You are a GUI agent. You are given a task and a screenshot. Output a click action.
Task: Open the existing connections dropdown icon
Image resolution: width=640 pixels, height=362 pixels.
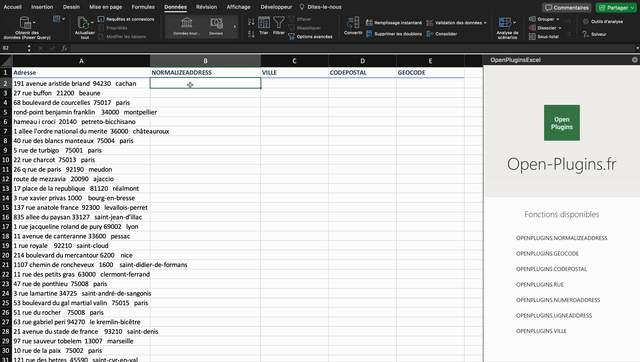coord(59,19)
